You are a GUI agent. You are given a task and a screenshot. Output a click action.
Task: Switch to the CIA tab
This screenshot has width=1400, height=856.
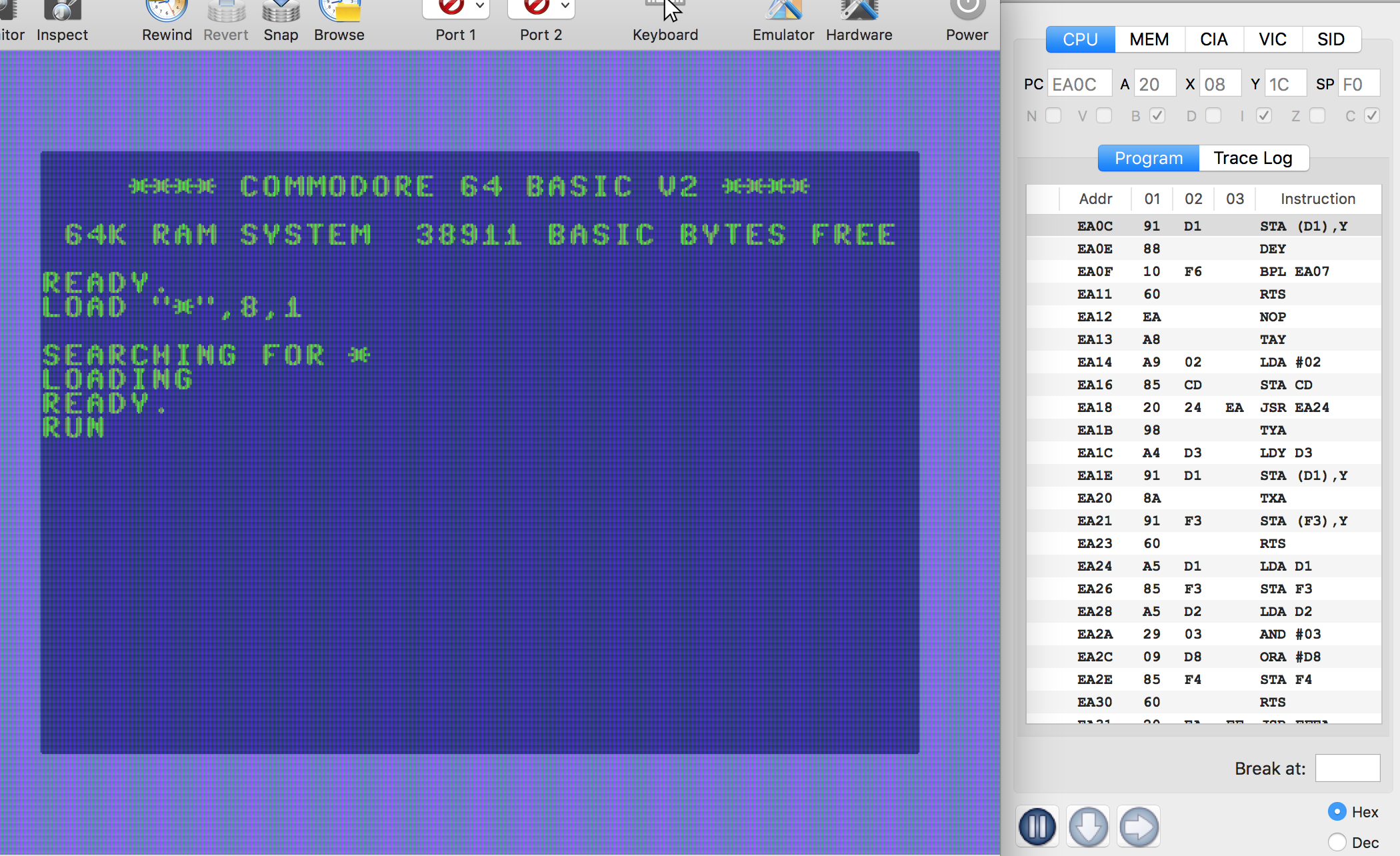[1214, 39]
